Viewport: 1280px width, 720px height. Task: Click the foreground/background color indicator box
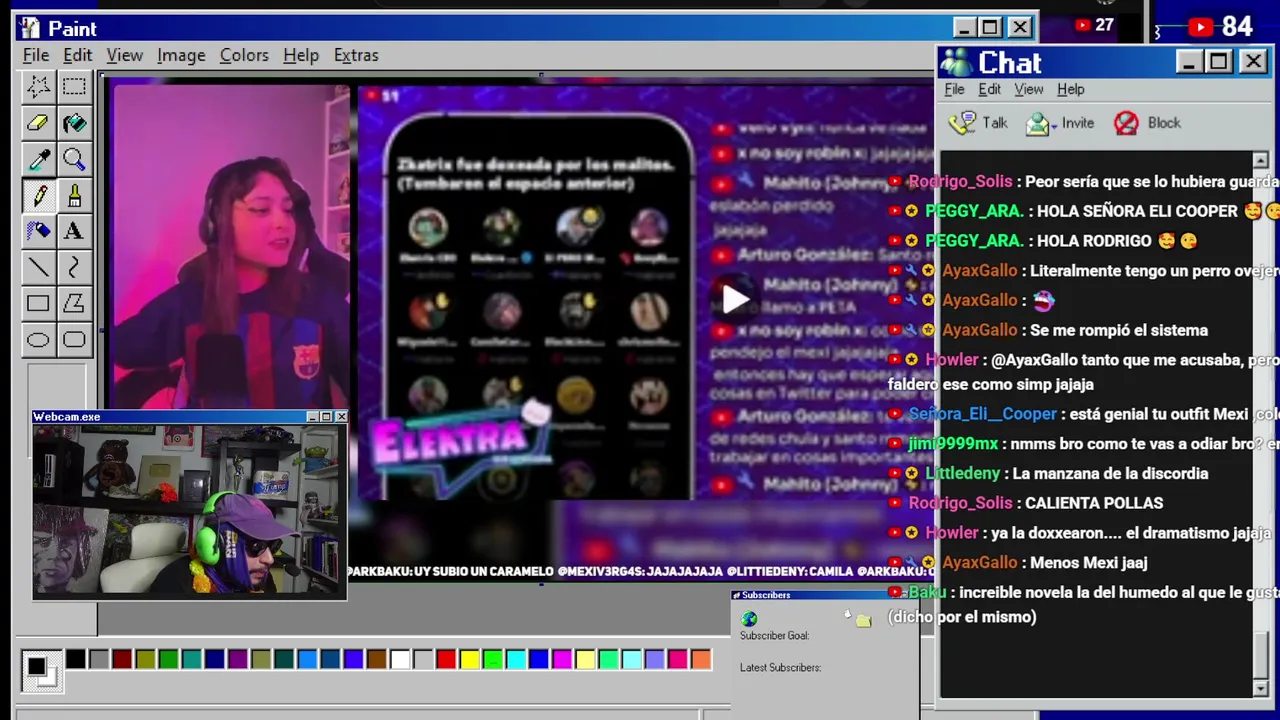coord(41,670)
